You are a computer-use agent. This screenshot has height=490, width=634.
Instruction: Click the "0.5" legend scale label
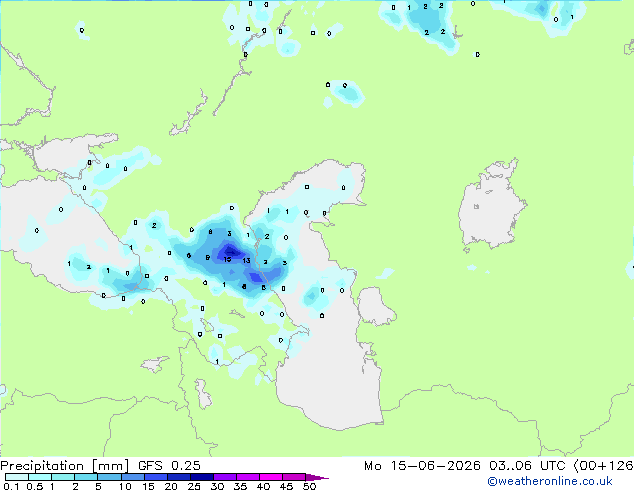[x=34, y=486]
